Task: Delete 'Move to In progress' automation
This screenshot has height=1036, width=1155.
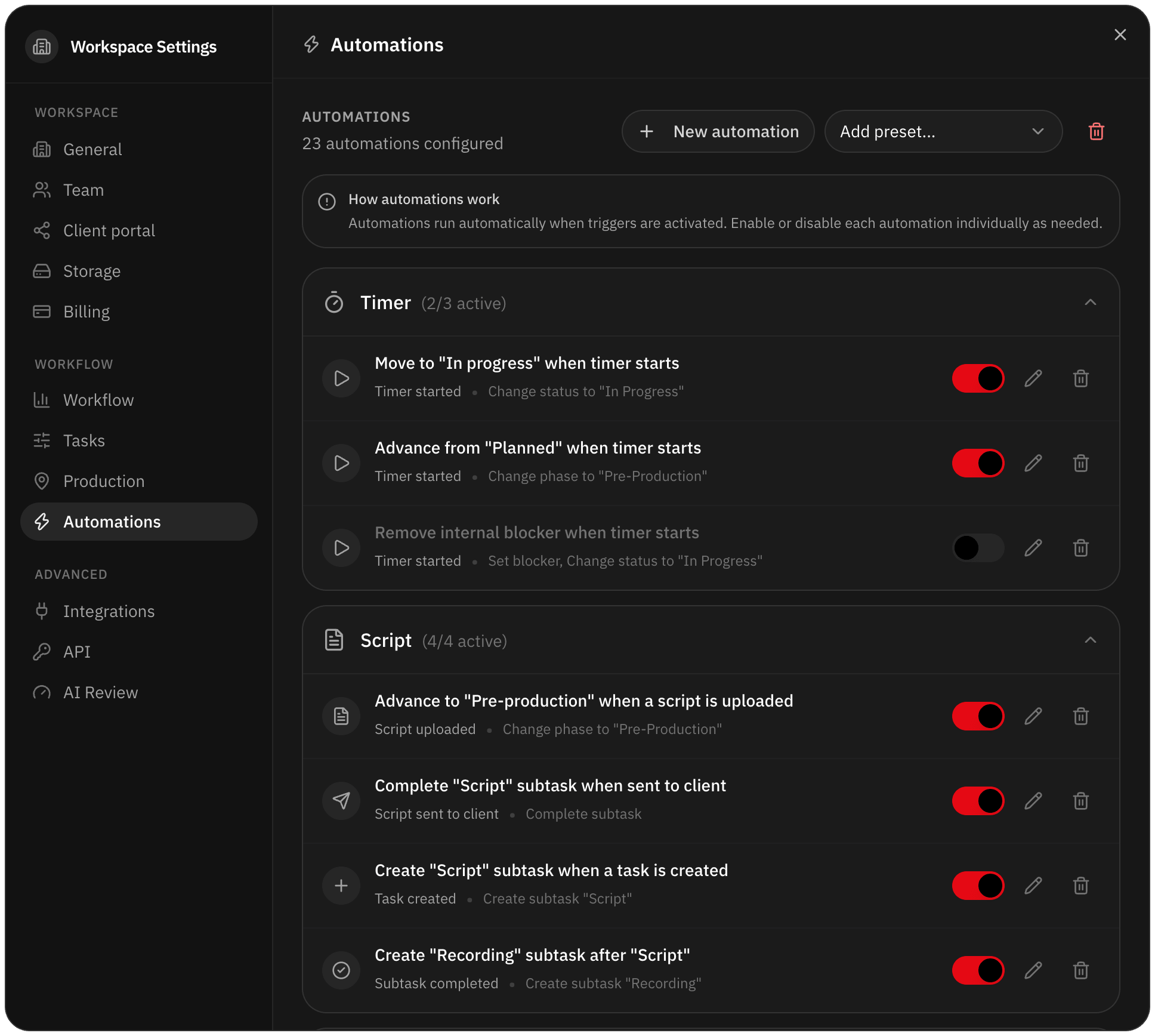Action: (x=1081, y=378)
